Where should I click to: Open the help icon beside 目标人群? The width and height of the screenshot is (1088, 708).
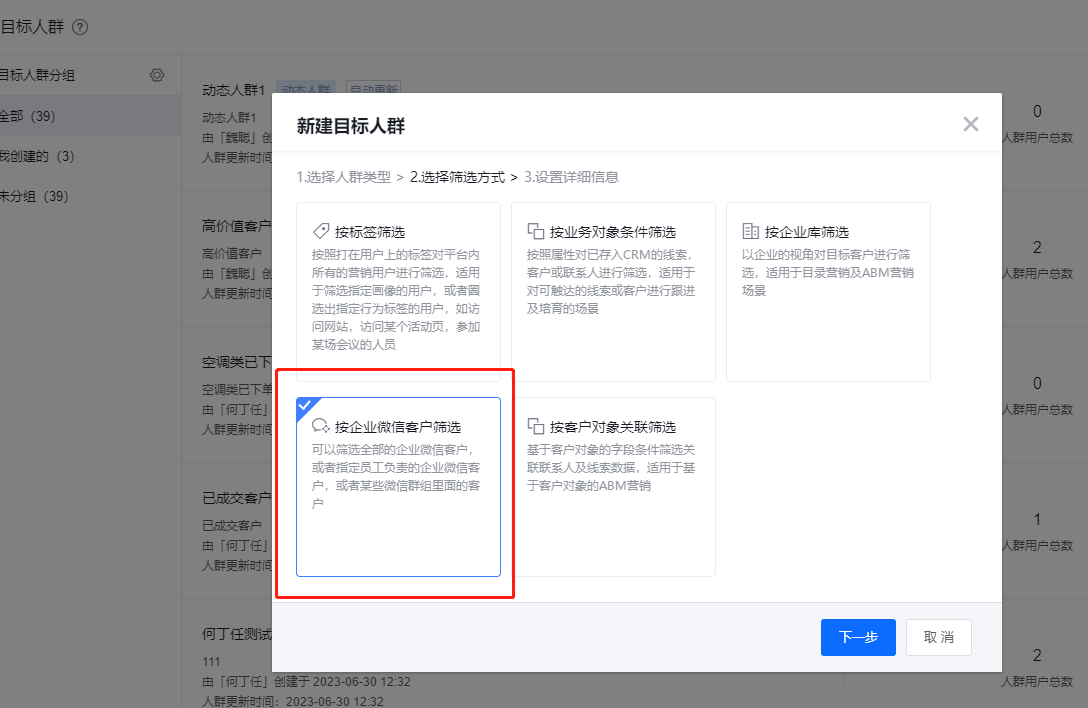pyautogui.click(x=80, y=27)
